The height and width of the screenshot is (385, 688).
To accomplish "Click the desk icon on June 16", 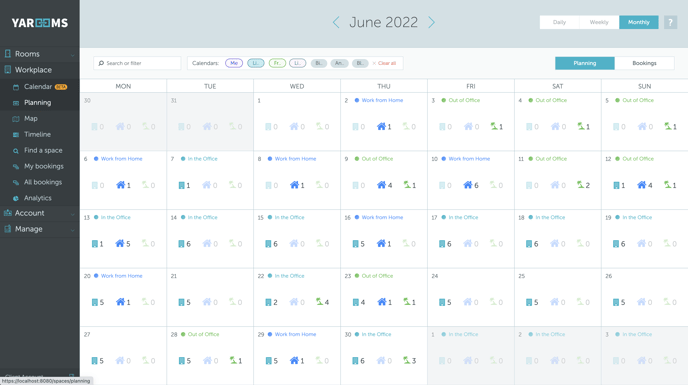I will click(x=355, y=244).
